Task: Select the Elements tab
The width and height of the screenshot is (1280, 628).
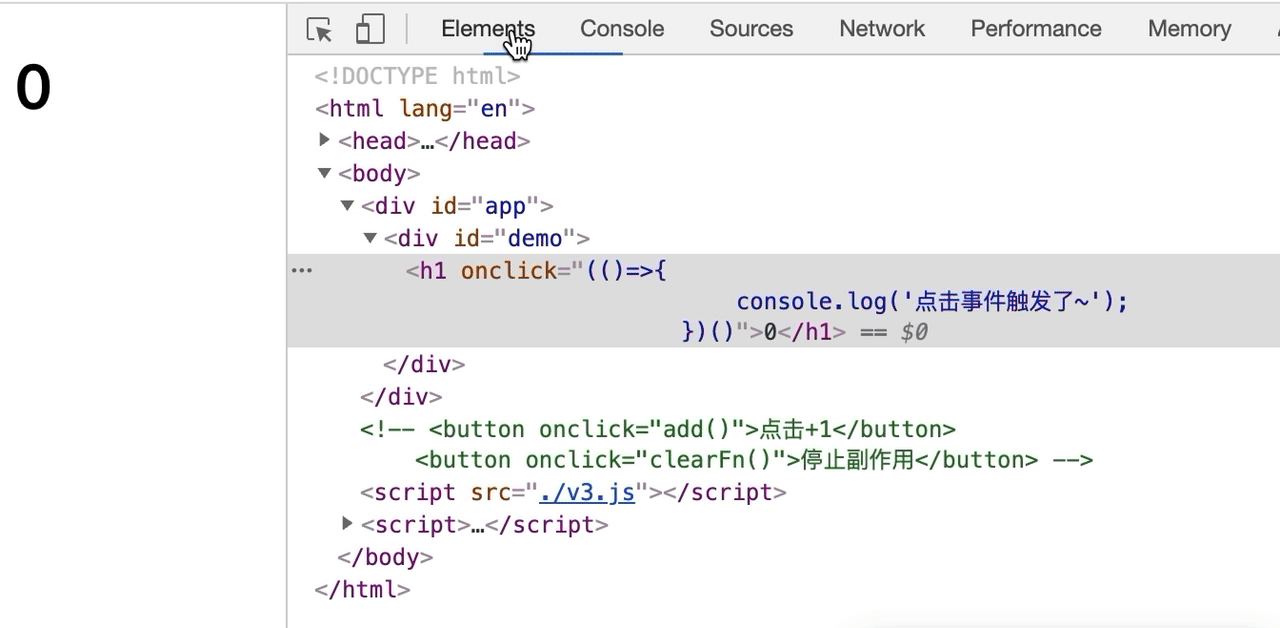Action: (x=487, y=29)
